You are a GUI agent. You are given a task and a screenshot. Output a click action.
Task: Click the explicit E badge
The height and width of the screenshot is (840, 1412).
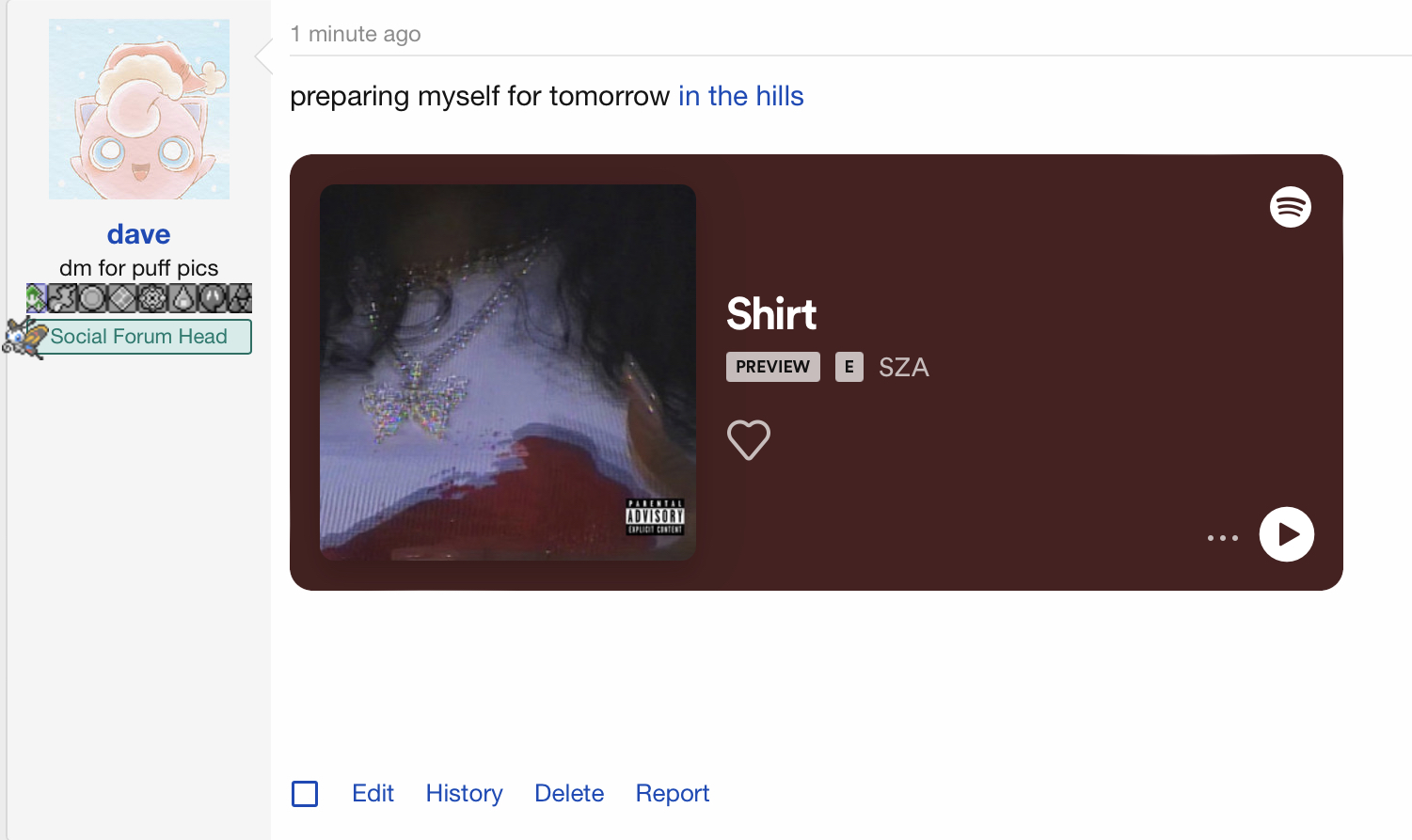(849, 367)
